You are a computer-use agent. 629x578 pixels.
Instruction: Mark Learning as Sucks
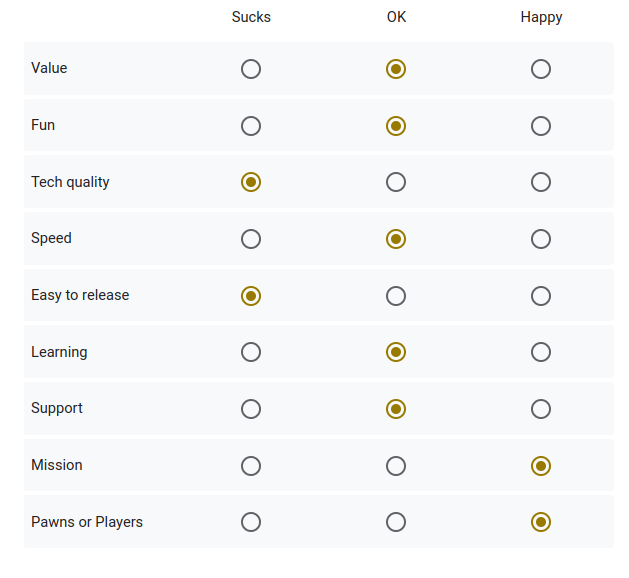tap(251, 352)
